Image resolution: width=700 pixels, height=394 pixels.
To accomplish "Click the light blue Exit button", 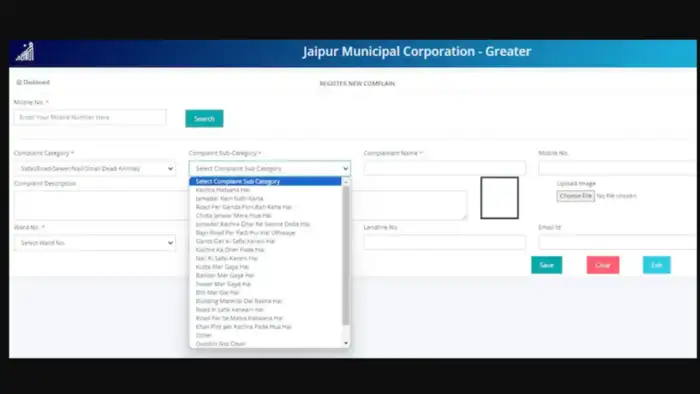I will pyautogui.click(x=657, y=265).
